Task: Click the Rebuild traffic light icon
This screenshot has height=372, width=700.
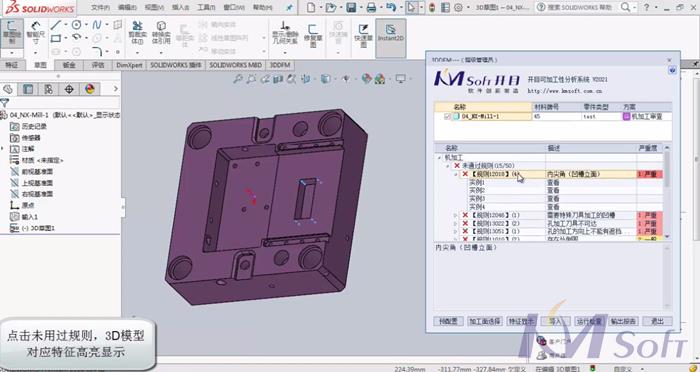Action: [x=432, y=7]
